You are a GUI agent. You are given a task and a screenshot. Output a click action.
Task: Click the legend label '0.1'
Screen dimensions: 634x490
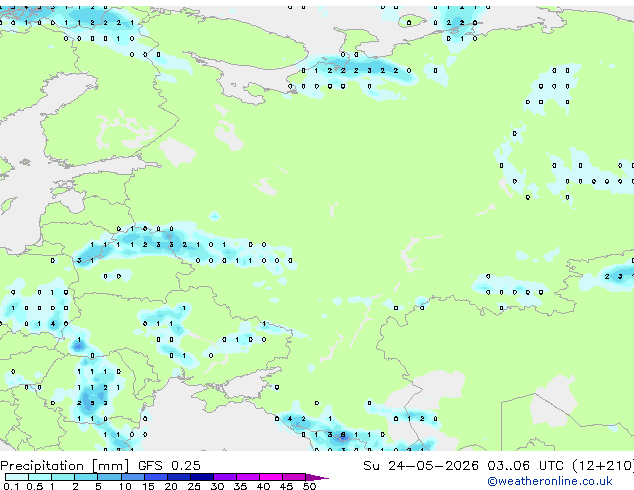coord(11,486)
